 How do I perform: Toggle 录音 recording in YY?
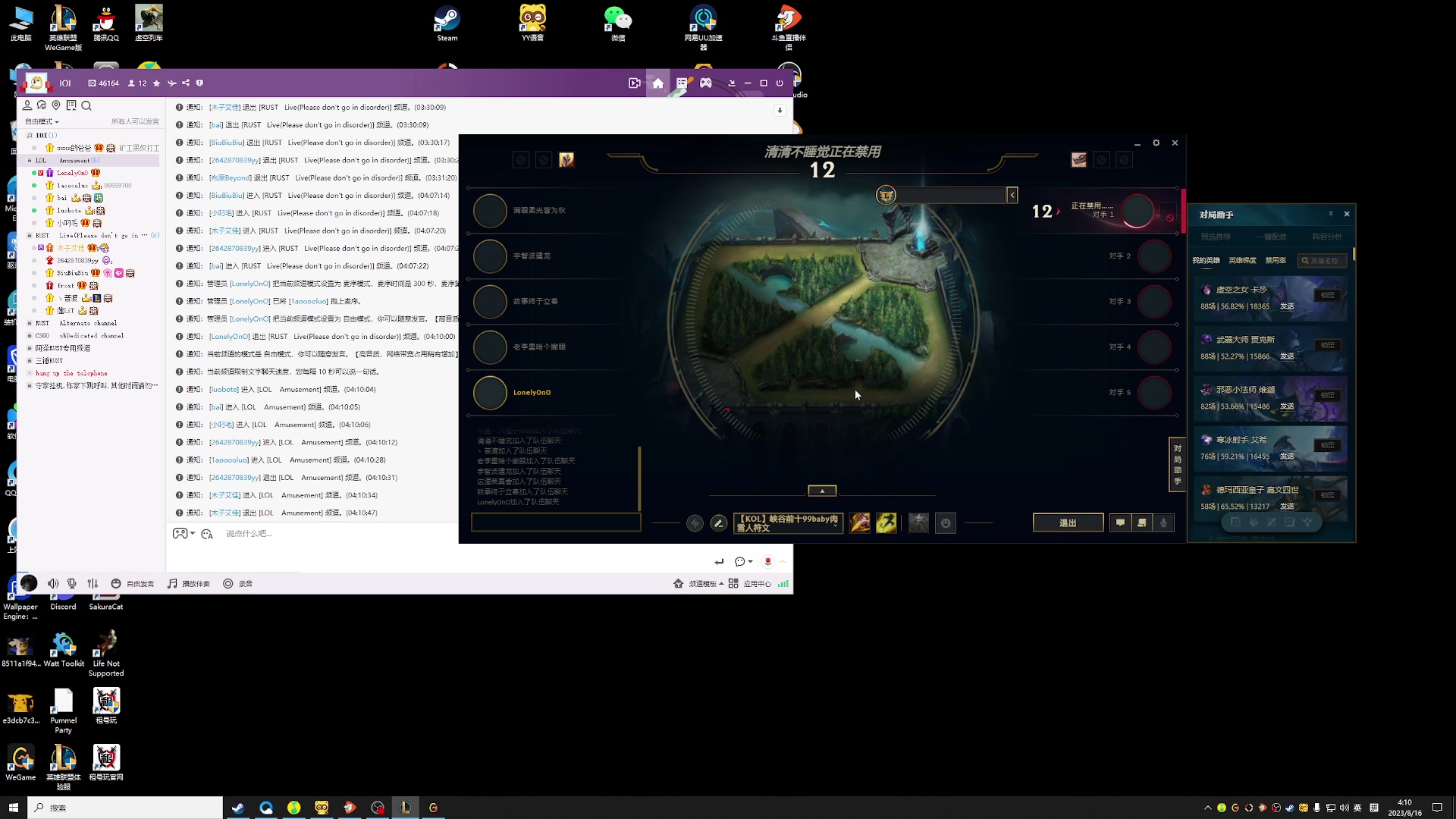click(x=237, y=584)
